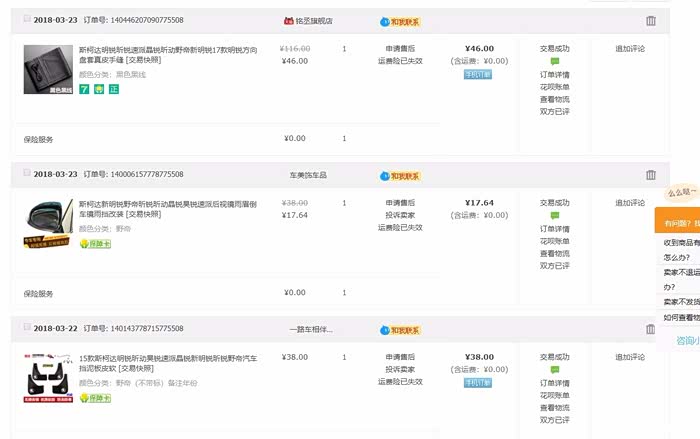The image size is (700, 439).
Task: Check the box for the 2018-03-22 order
Action: (27, 328)
